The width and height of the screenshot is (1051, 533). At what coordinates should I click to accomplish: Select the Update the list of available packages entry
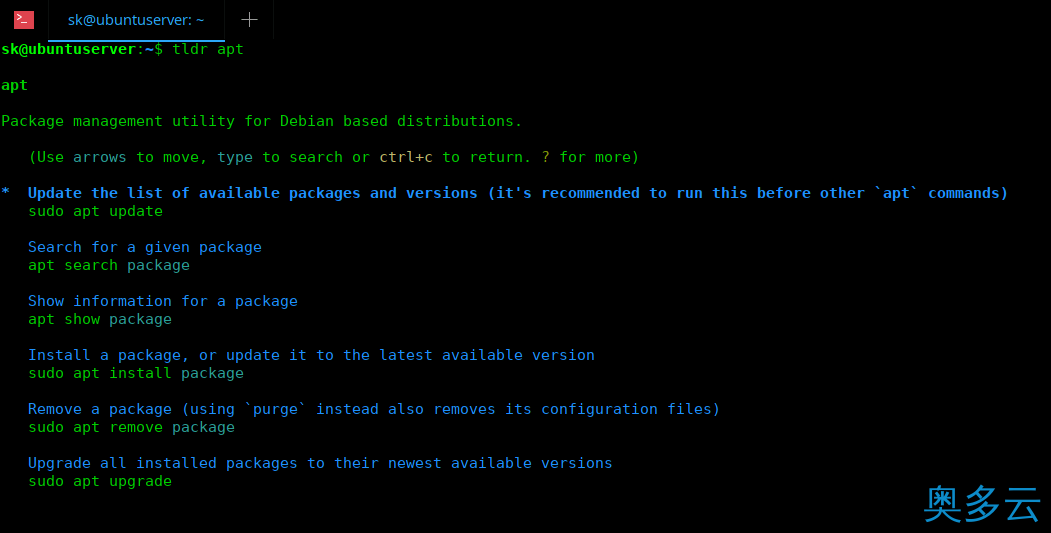(x=517, y=193)
